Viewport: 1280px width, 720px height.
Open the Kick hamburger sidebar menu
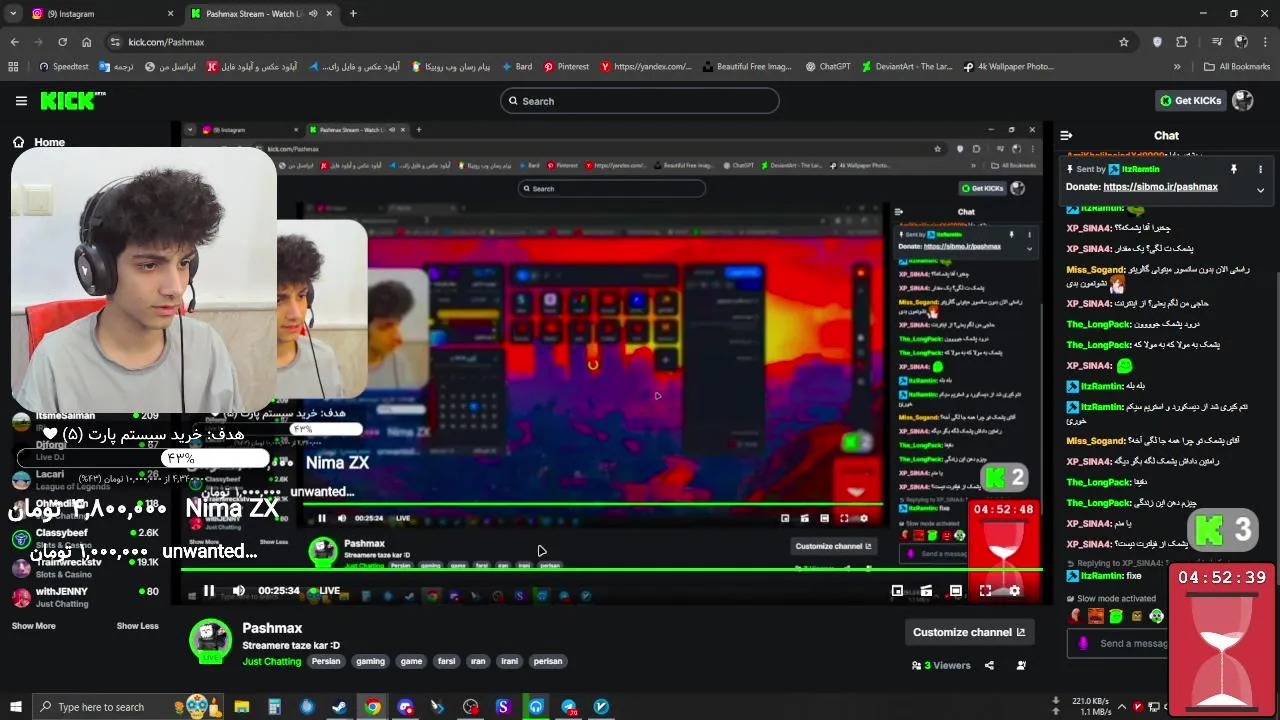[x=21, y=101]
